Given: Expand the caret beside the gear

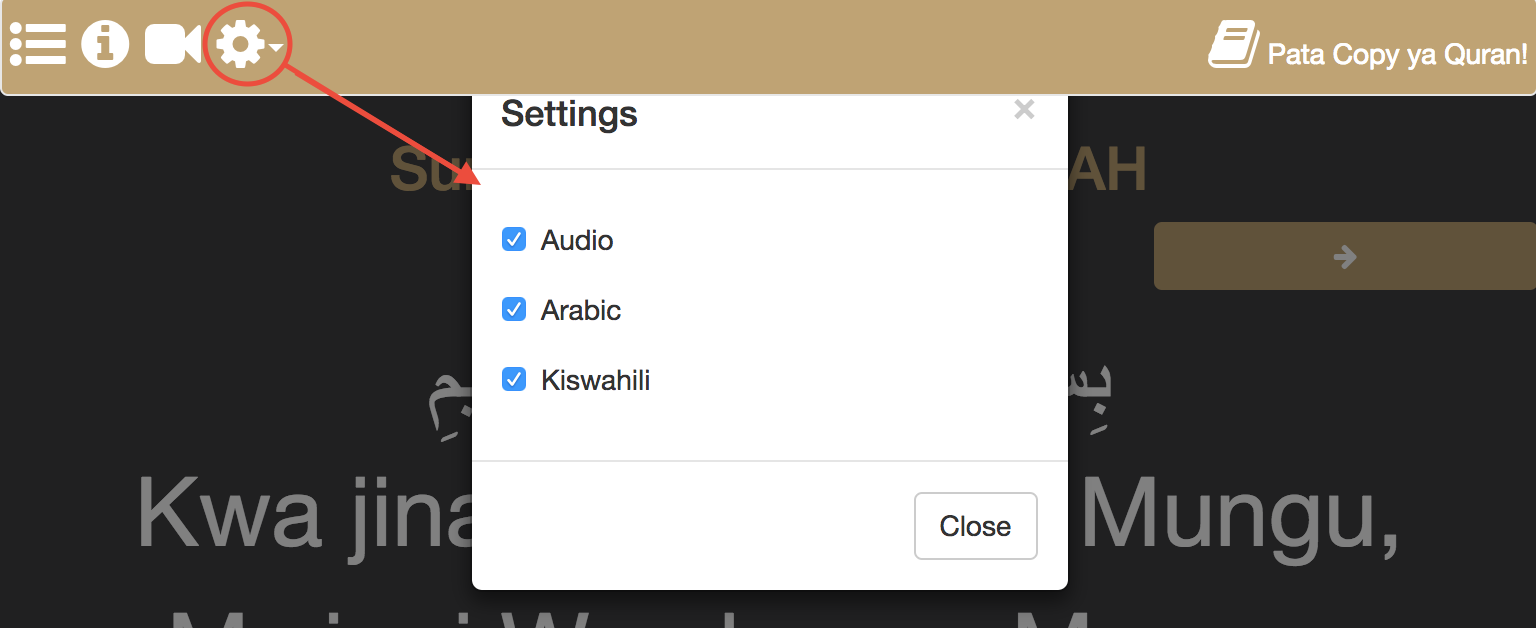Looking at the screenshot, I should (x=276, y=46).
